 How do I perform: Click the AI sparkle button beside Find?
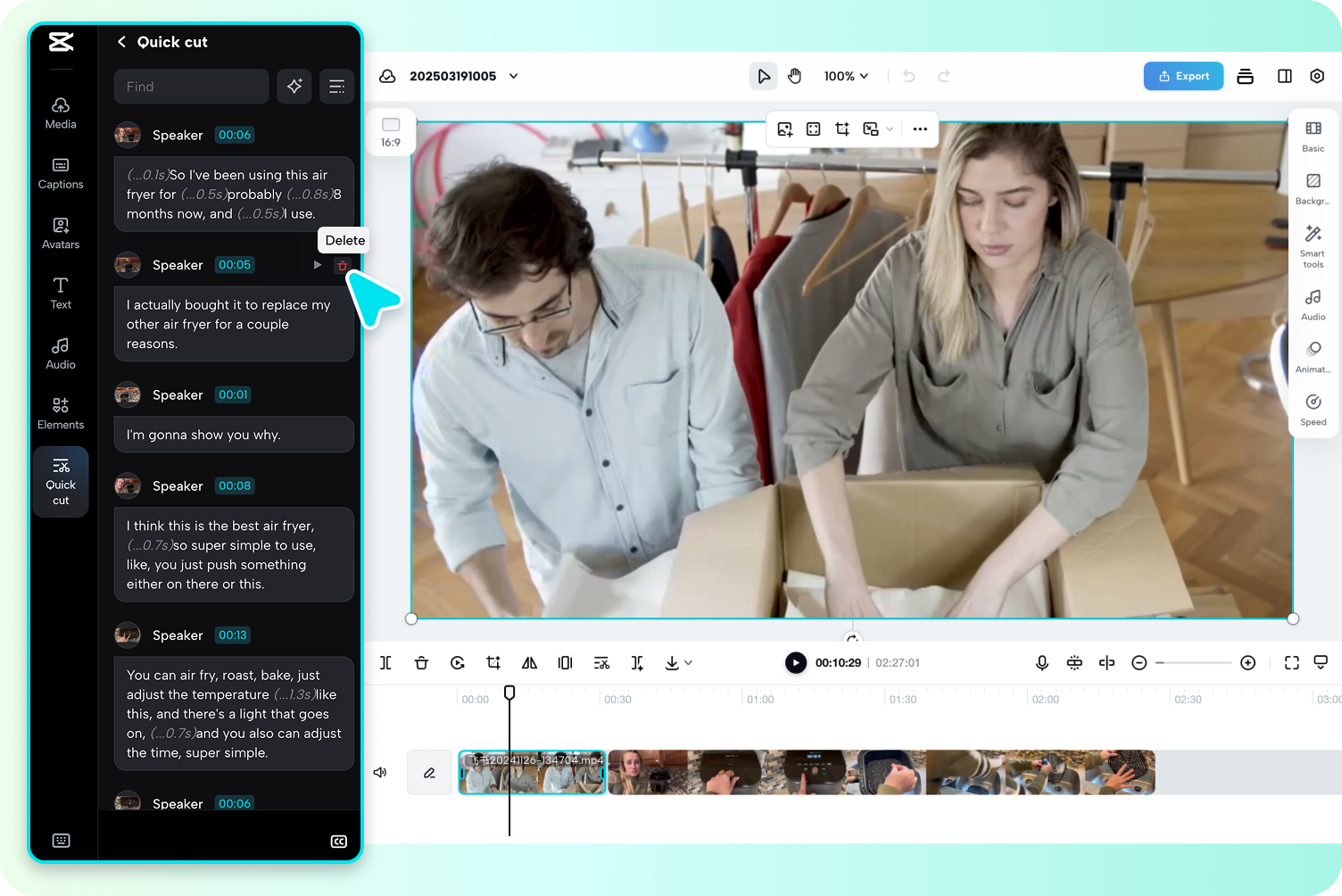click(294, 87)
